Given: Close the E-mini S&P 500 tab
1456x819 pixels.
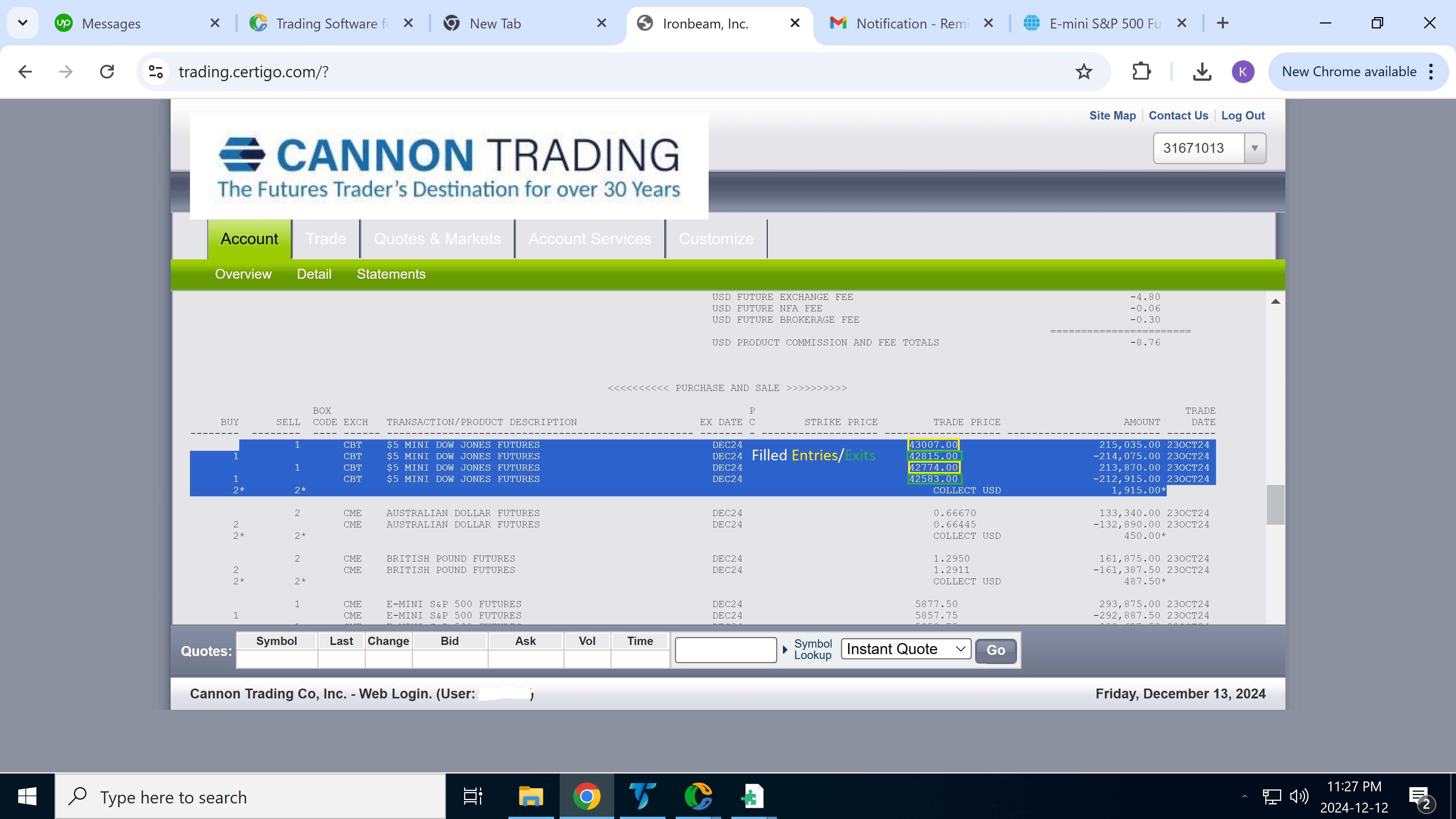Looking at the screenshot, I should (x=1182, y=23).
